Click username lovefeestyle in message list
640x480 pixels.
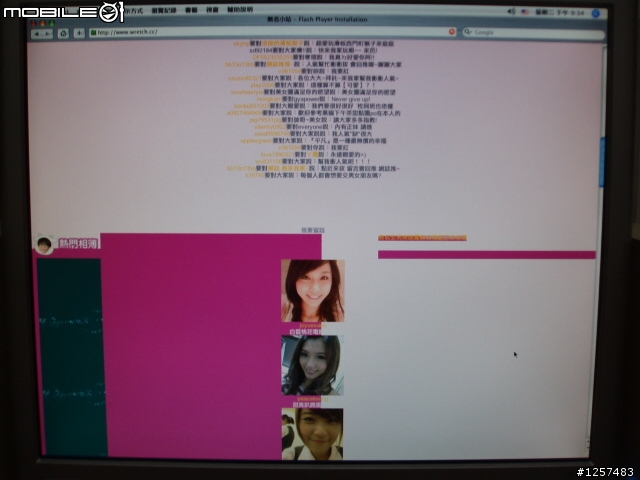click(x=247, y=92)
